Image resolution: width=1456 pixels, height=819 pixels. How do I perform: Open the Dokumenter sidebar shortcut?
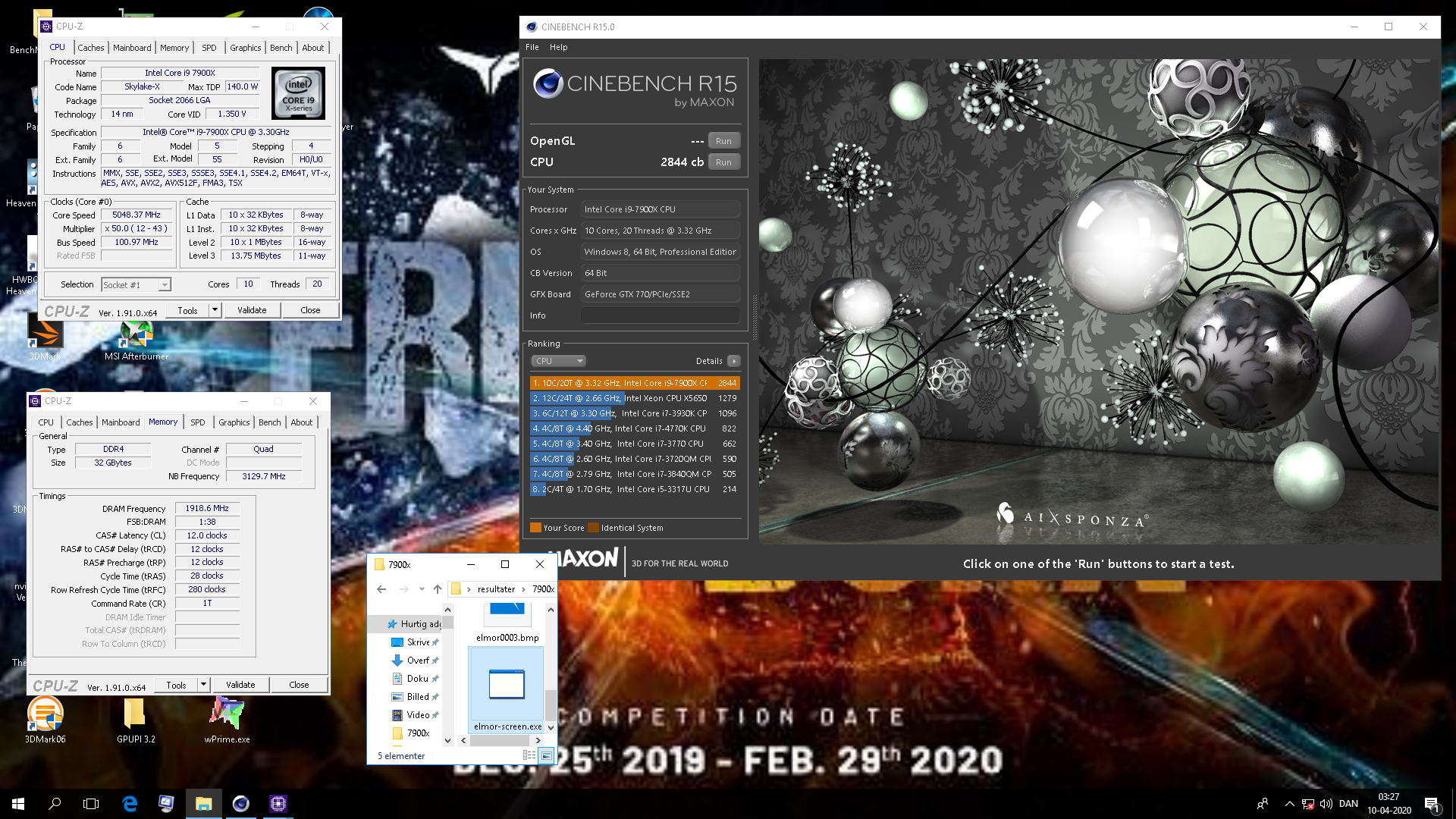(414, 679)
